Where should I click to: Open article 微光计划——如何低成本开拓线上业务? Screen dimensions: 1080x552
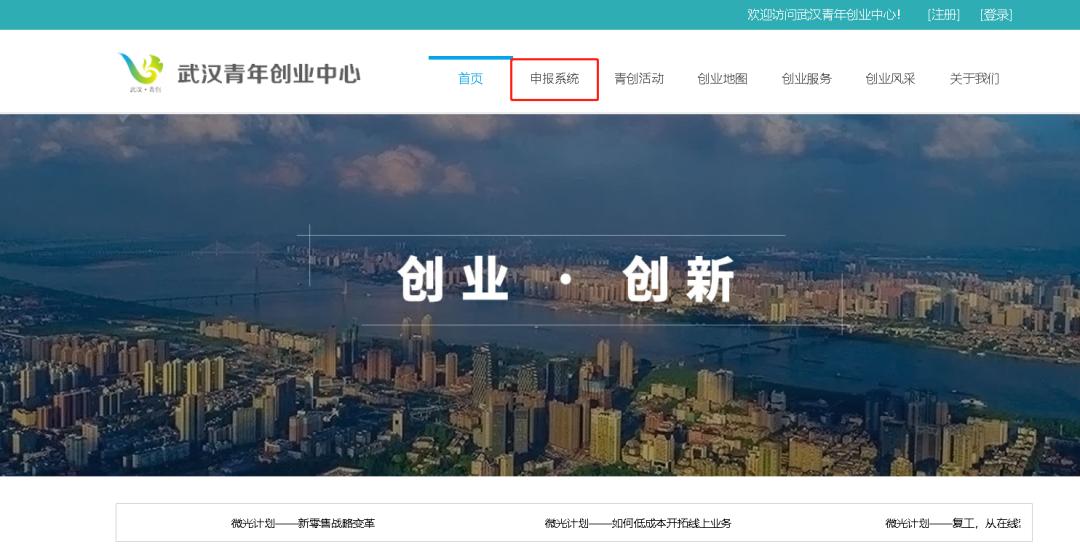pos(638,523)
